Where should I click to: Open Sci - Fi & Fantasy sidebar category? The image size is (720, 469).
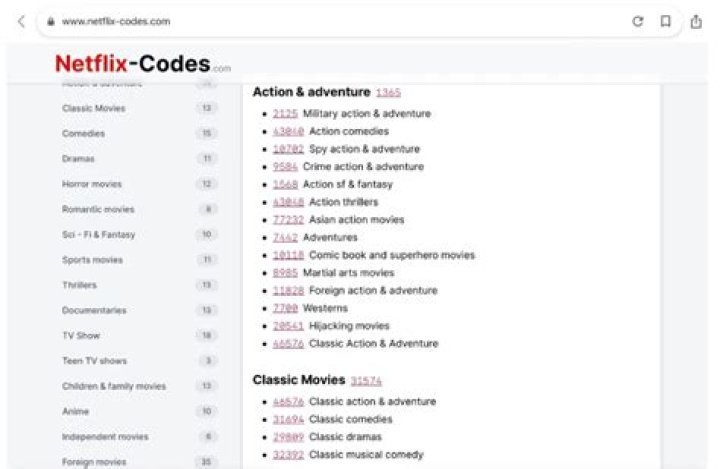[x=98, y=235]
